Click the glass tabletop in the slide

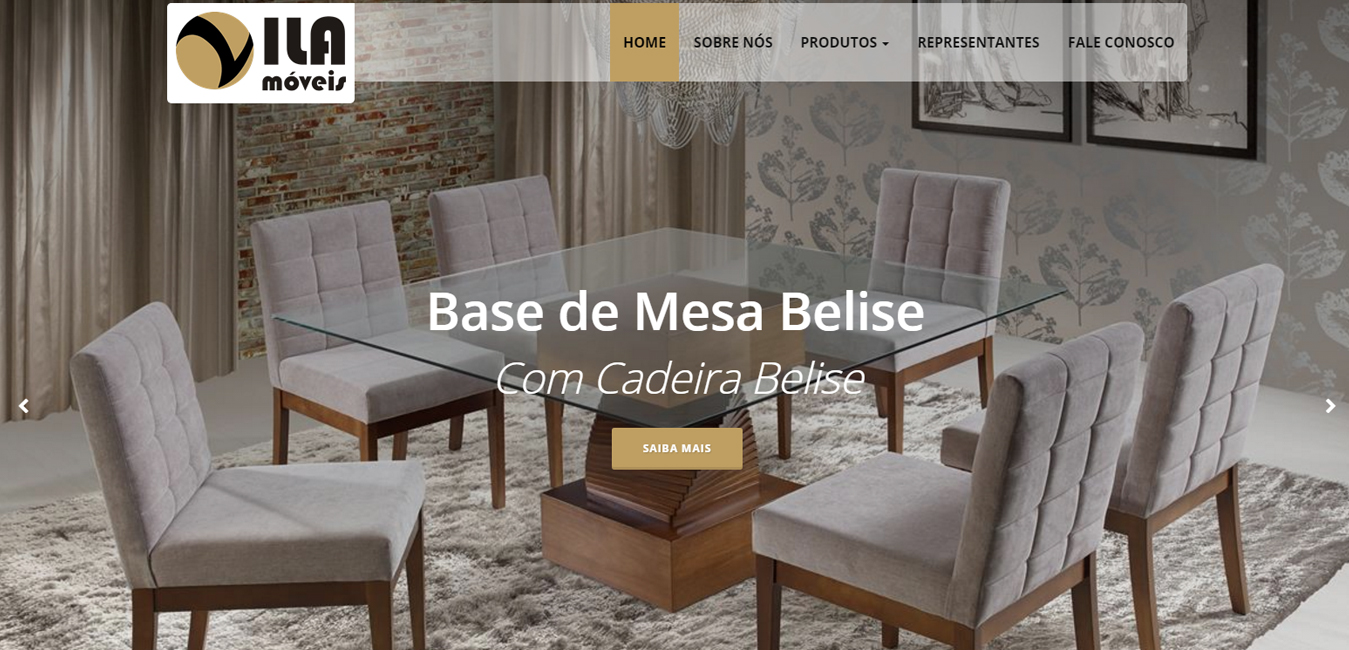(670, 320)
